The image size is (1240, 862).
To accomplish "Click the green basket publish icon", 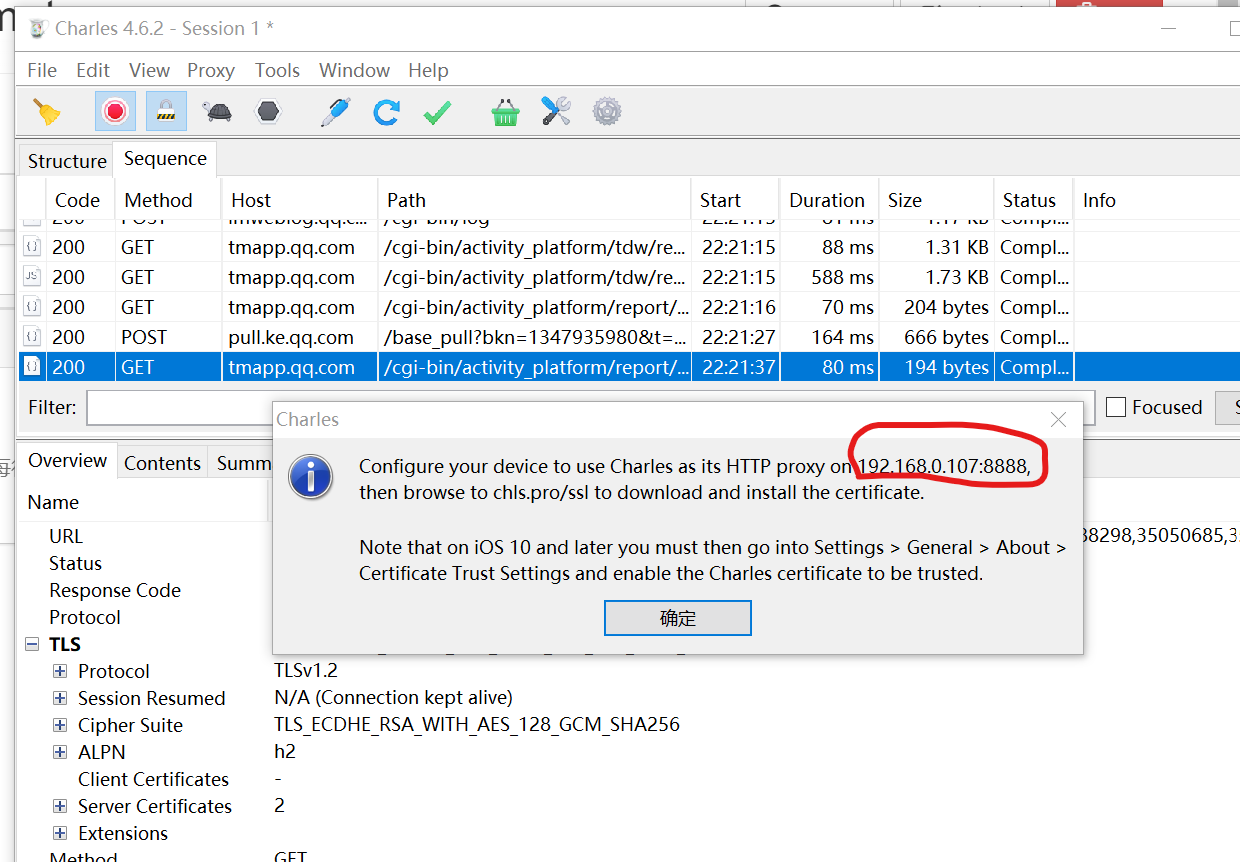I will (x=505, y=112).
